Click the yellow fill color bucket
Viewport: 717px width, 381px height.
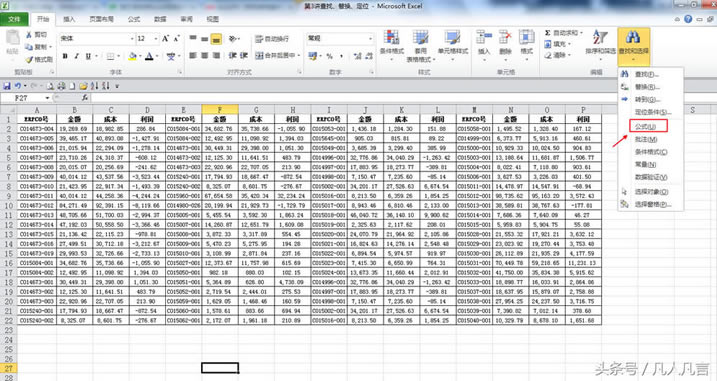pyautogui.click(x=133, y=56)
